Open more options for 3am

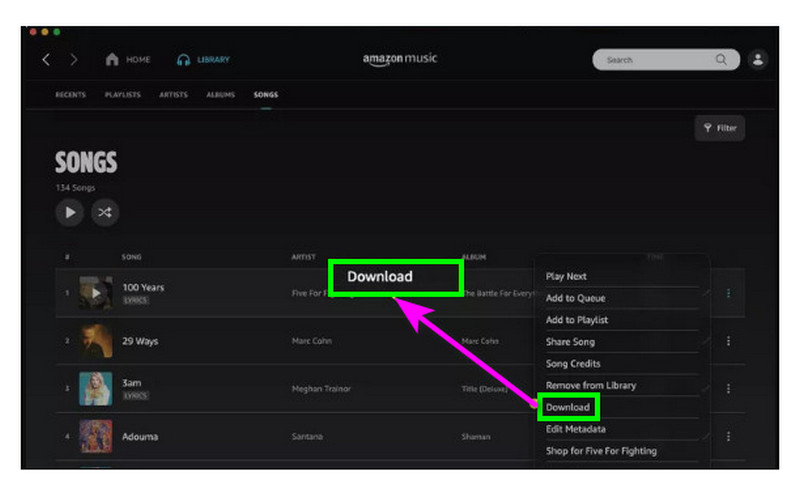coord(728,389)
